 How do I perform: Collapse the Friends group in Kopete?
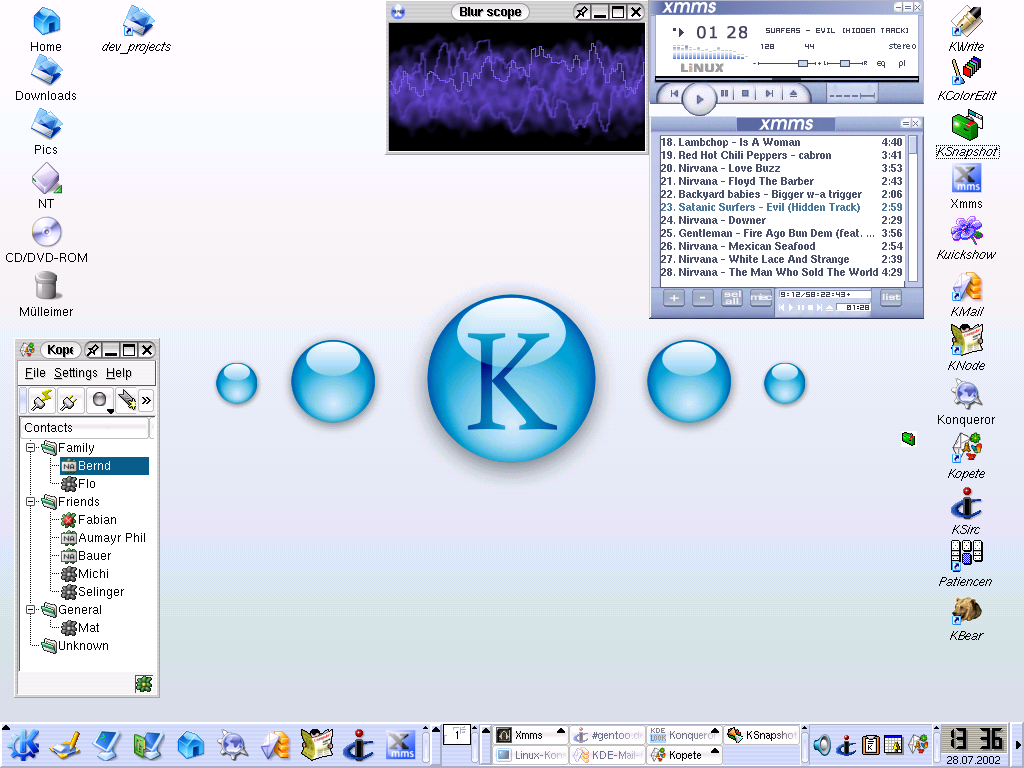30,502
